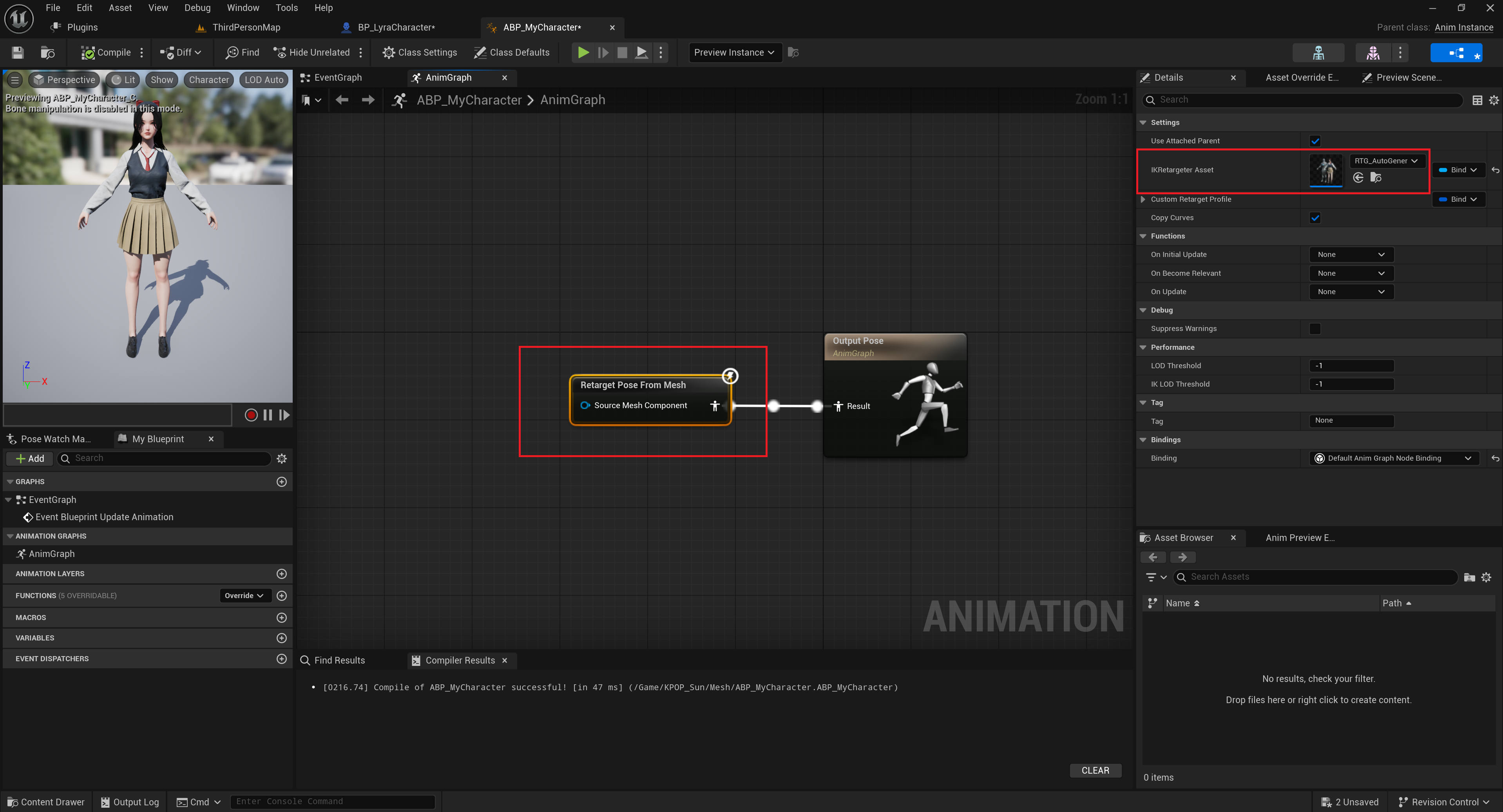
Task: Open On Initial Update dropdown
Action: (1351, 254)
